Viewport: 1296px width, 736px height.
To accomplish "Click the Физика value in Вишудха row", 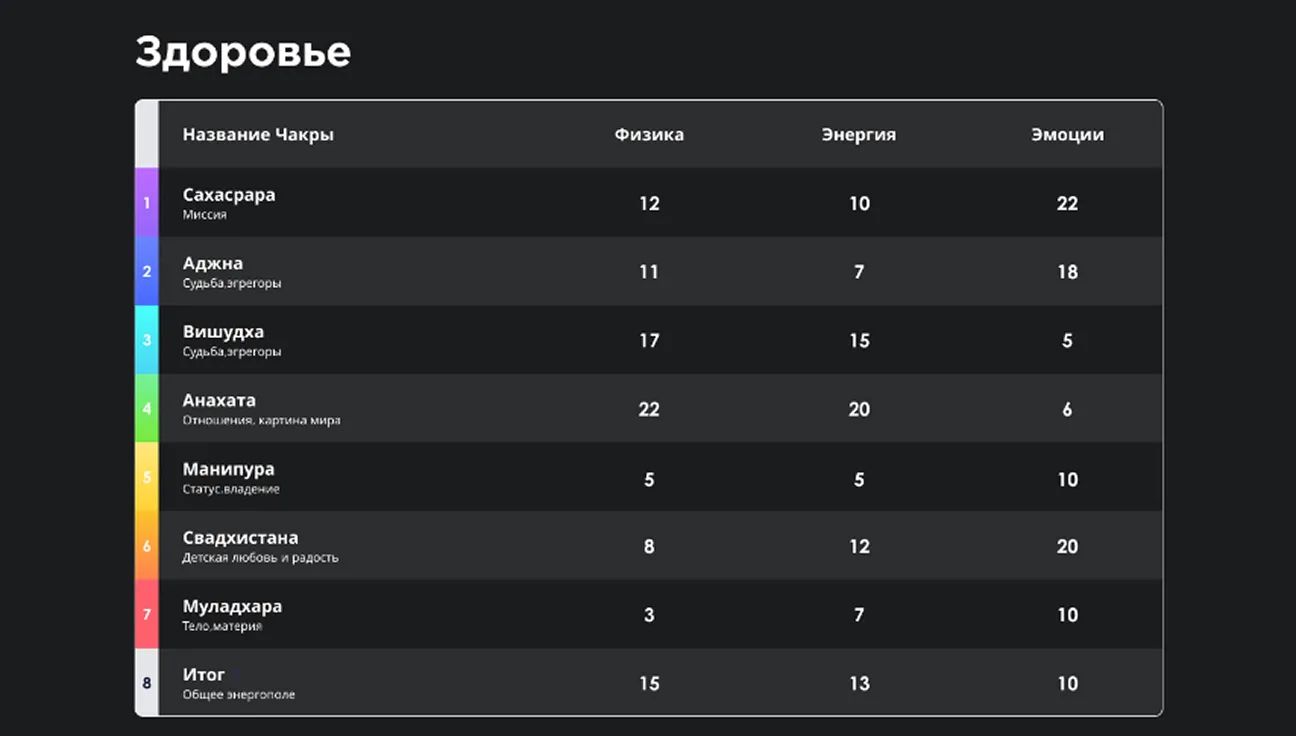I will [x=649, y=341].
